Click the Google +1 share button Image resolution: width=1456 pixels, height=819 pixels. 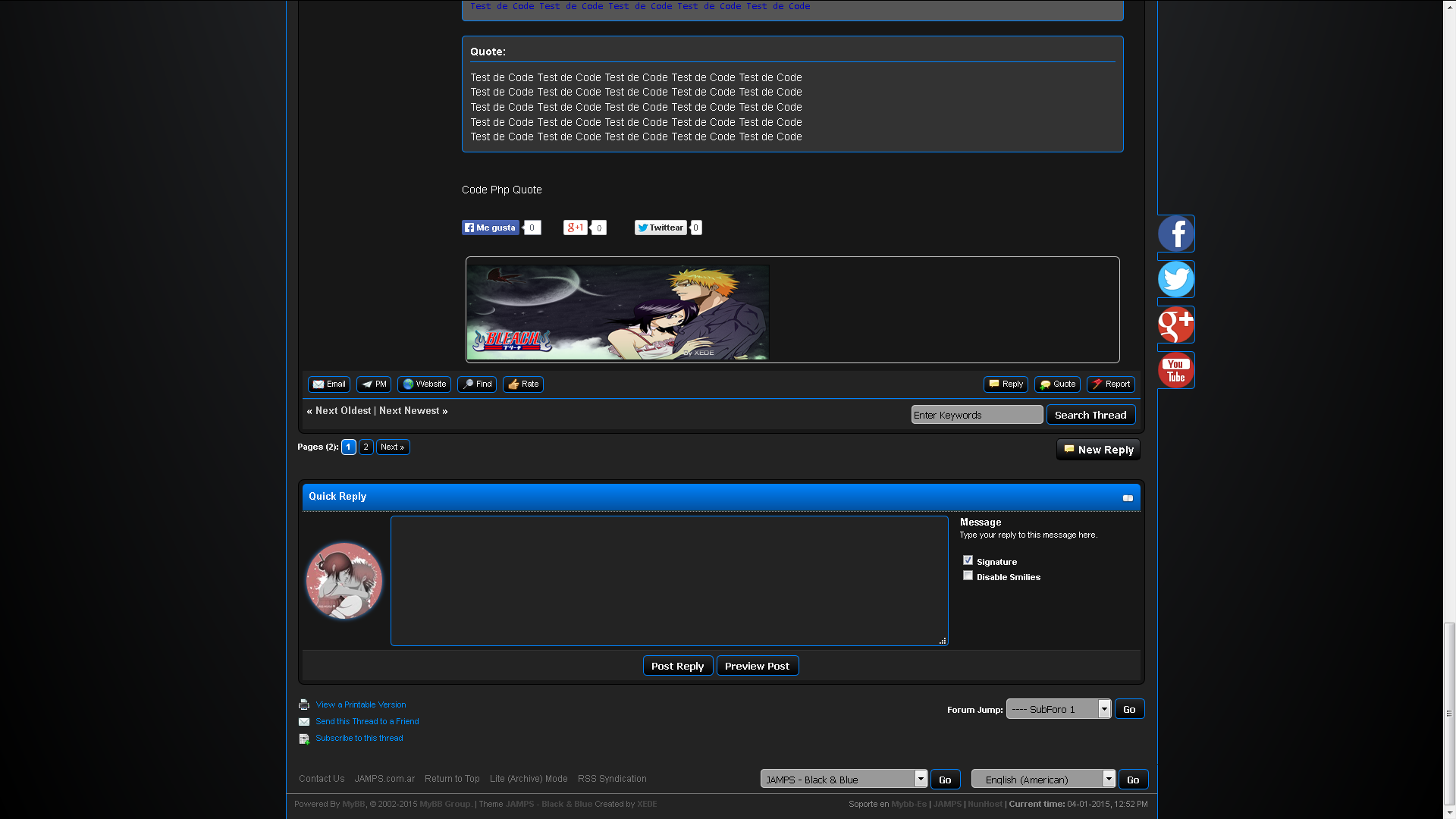(x=575, y=227)
